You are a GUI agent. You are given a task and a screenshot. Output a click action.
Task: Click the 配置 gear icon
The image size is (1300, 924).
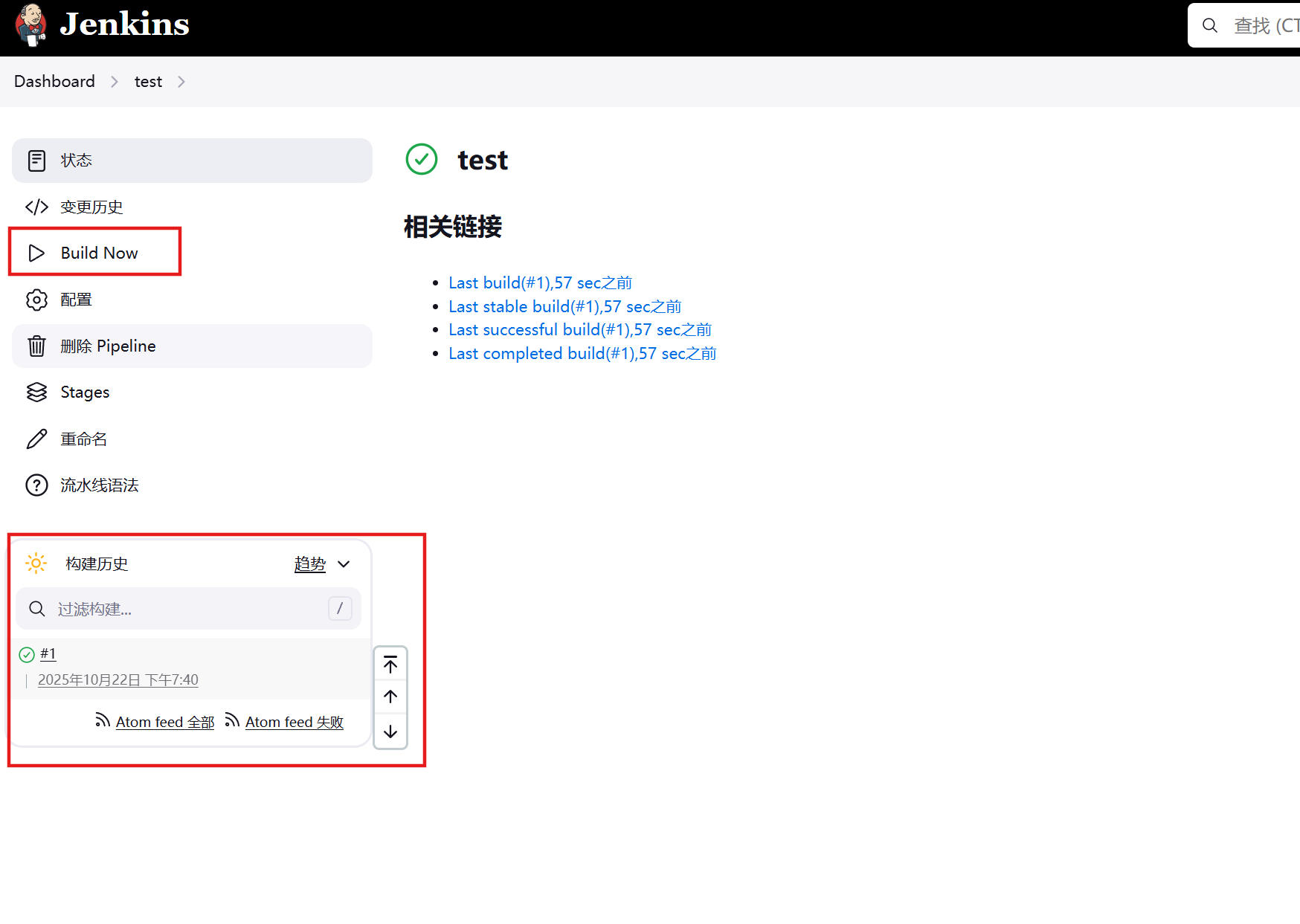click(36, 300)
